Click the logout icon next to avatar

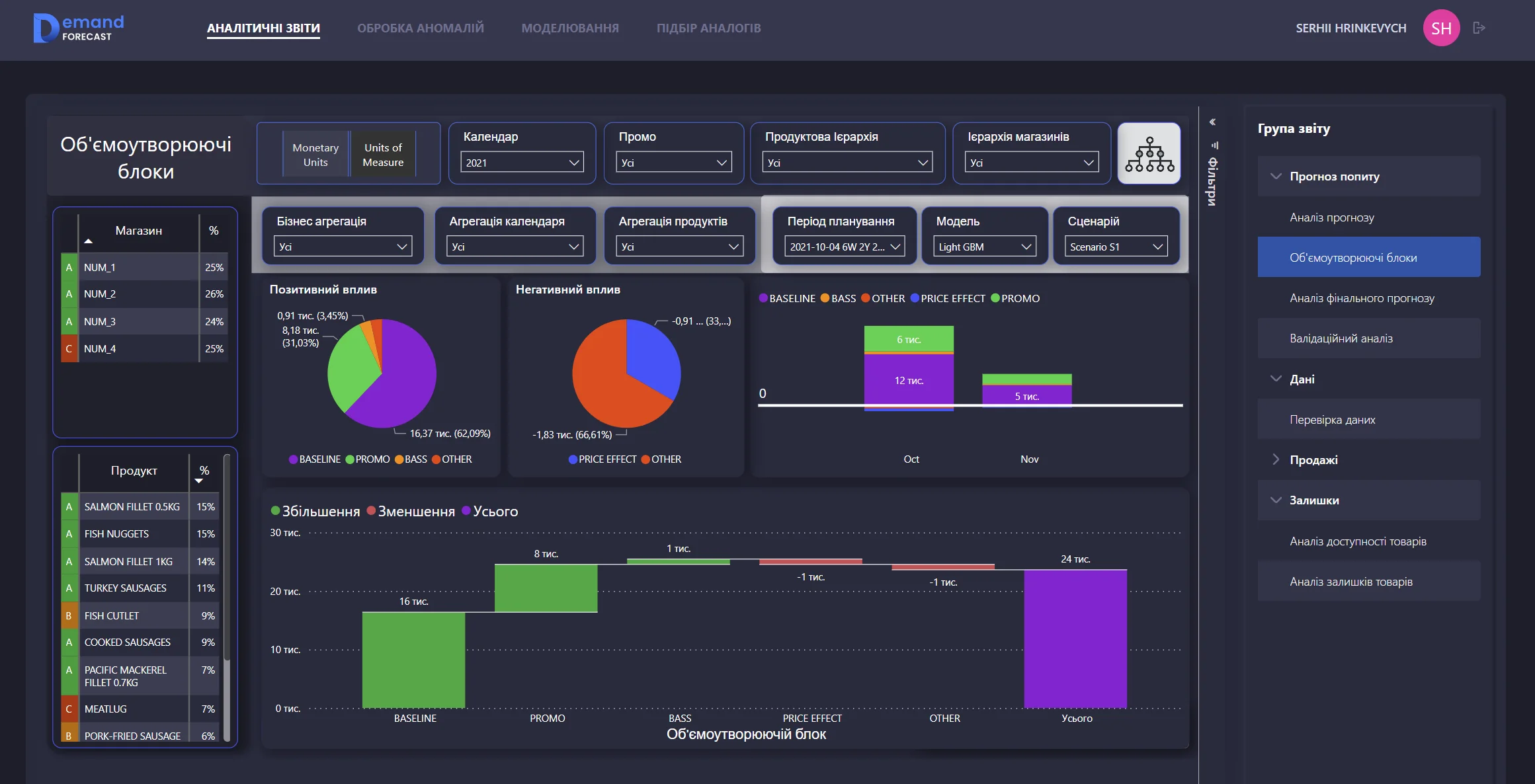click(x=1479, y=28)
